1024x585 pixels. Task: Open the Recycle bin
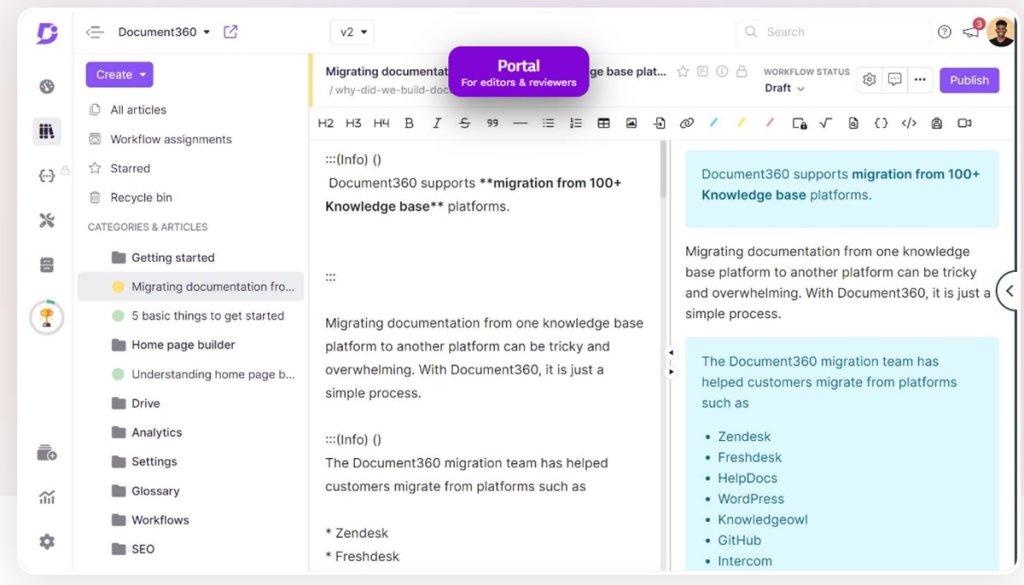pyautogui.click(x=141, y=197)
